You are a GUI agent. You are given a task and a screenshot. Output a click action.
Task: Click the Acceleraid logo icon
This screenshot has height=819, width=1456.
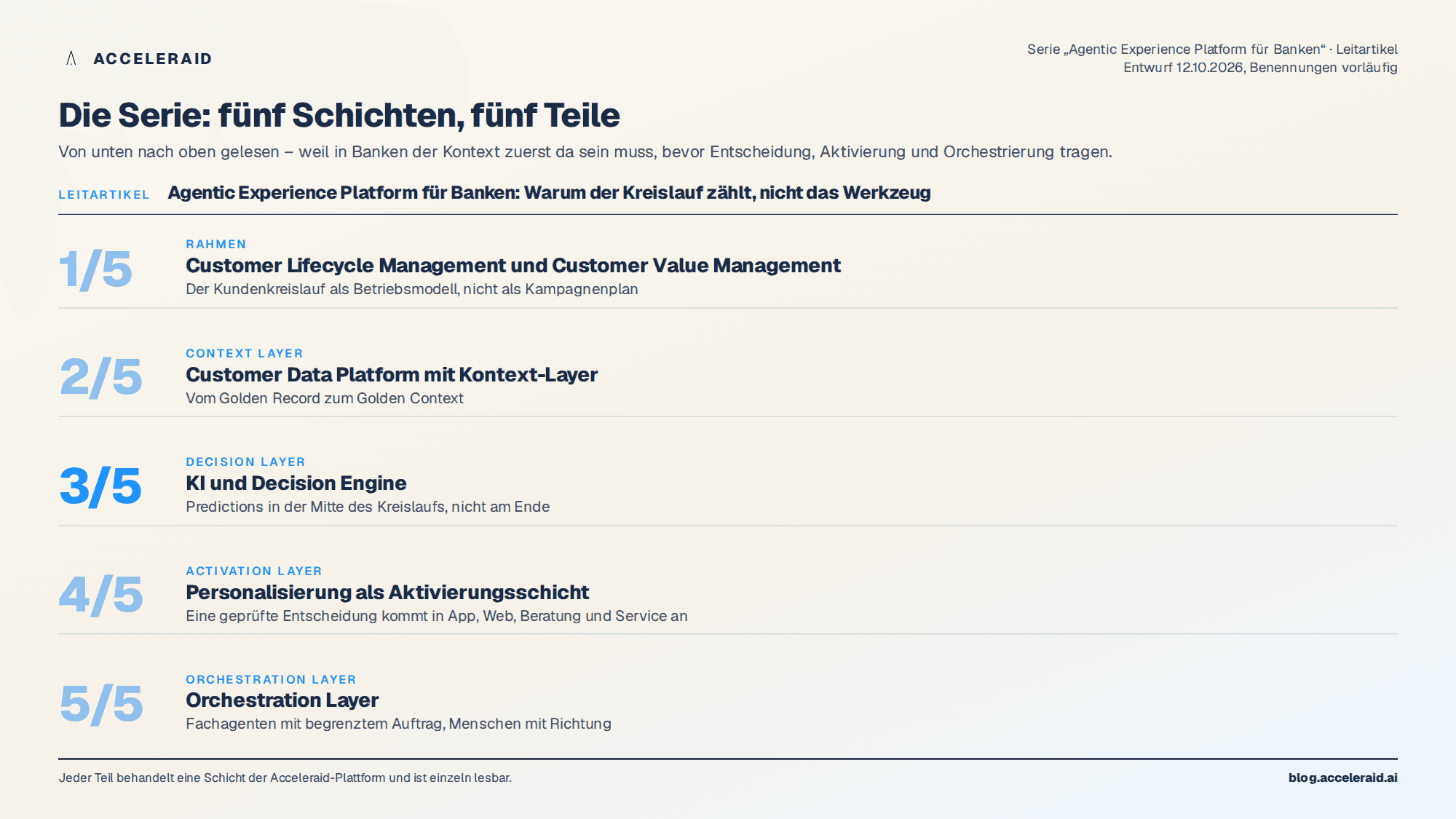[71, 58]
